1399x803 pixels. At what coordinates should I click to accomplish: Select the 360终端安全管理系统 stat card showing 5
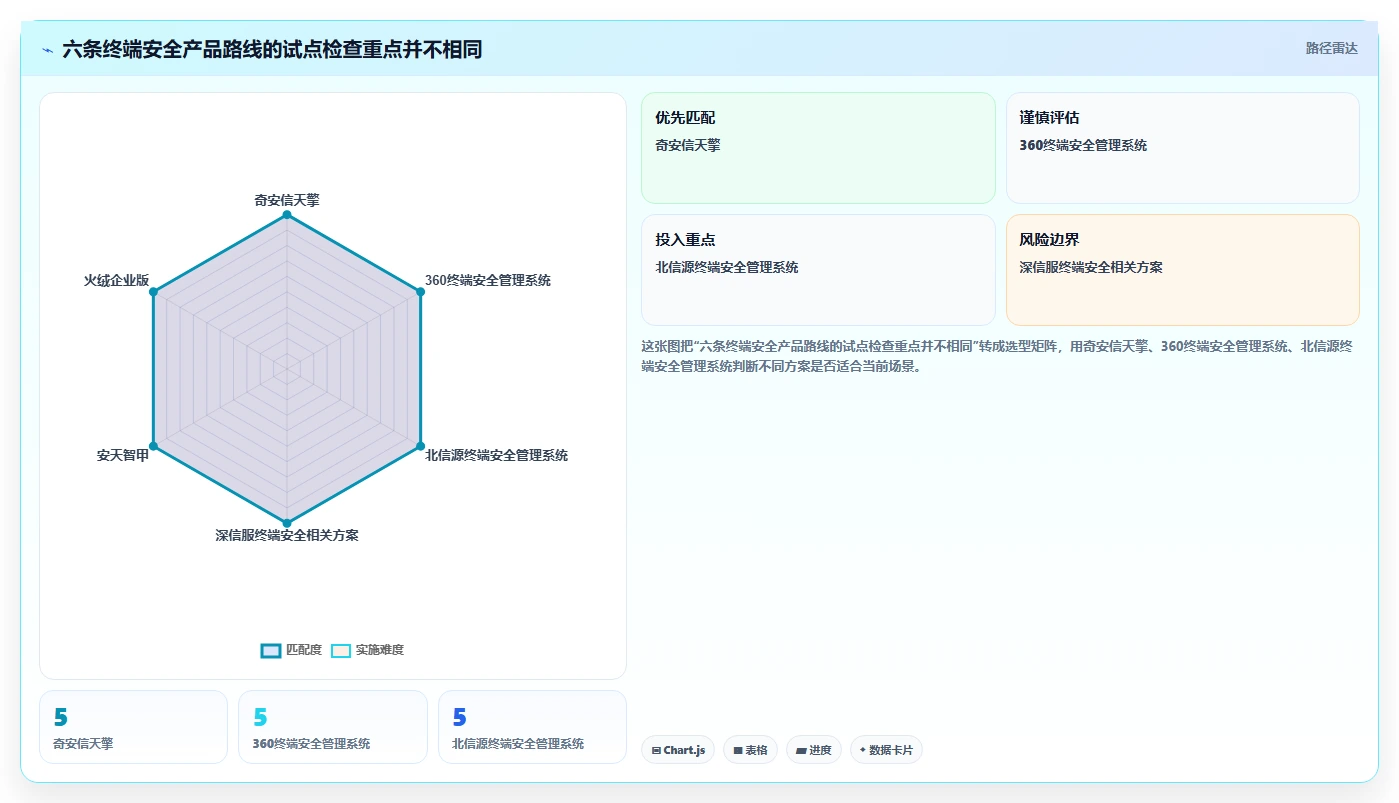coord(333,727)
